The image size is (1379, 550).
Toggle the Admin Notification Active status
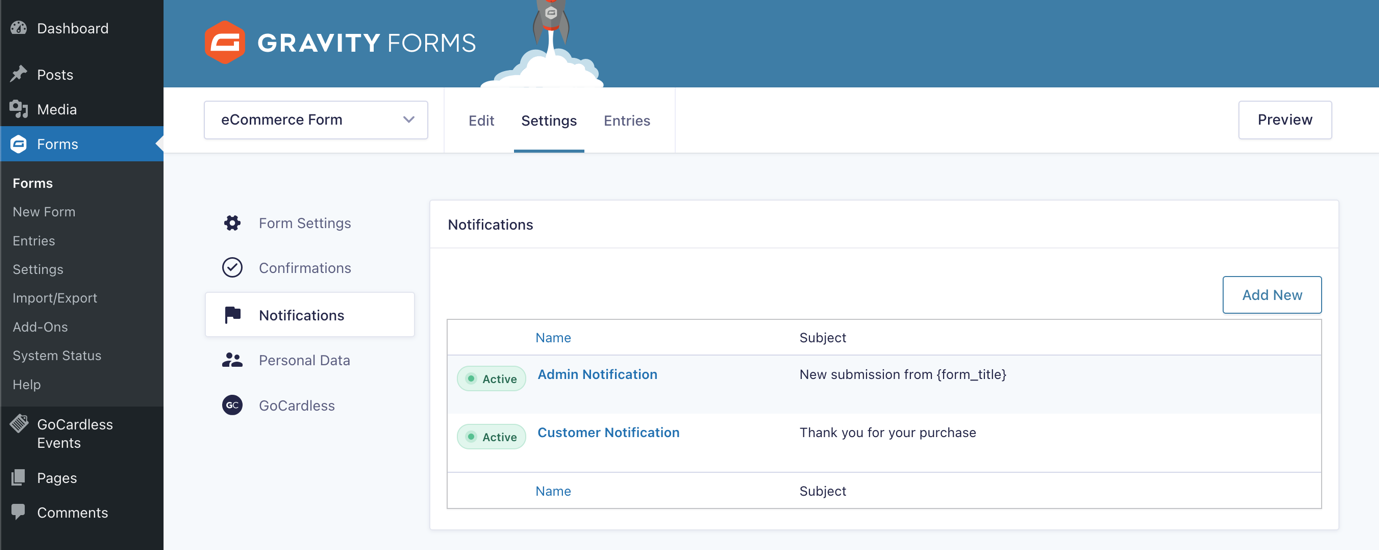(x=491, y=379)
